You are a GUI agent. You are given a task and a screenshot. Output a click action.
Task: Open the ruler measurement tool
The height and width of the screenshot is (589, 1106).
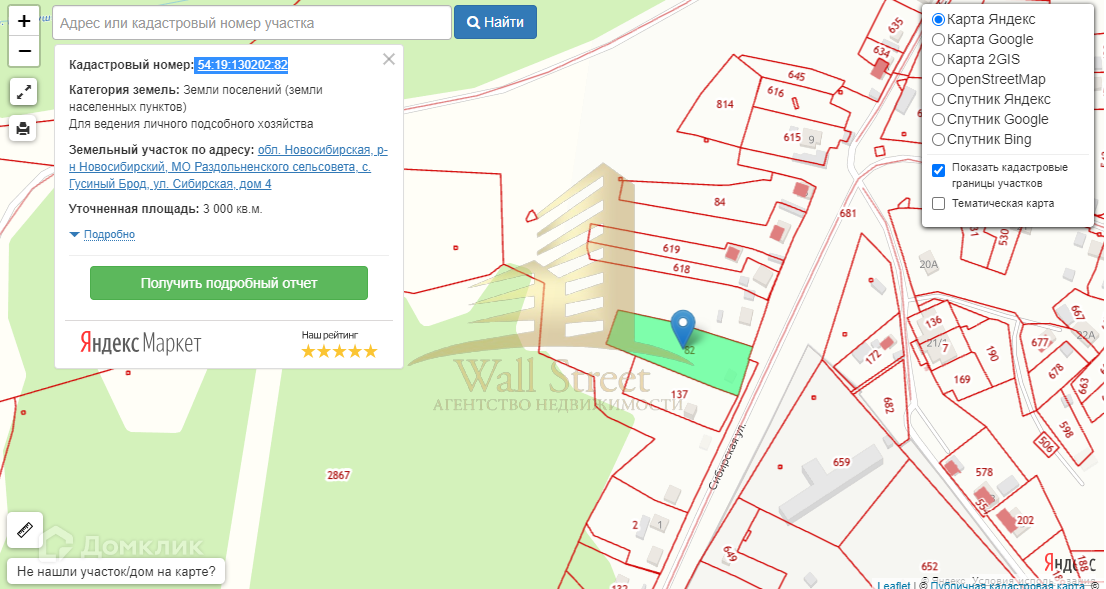pos(25,530)
